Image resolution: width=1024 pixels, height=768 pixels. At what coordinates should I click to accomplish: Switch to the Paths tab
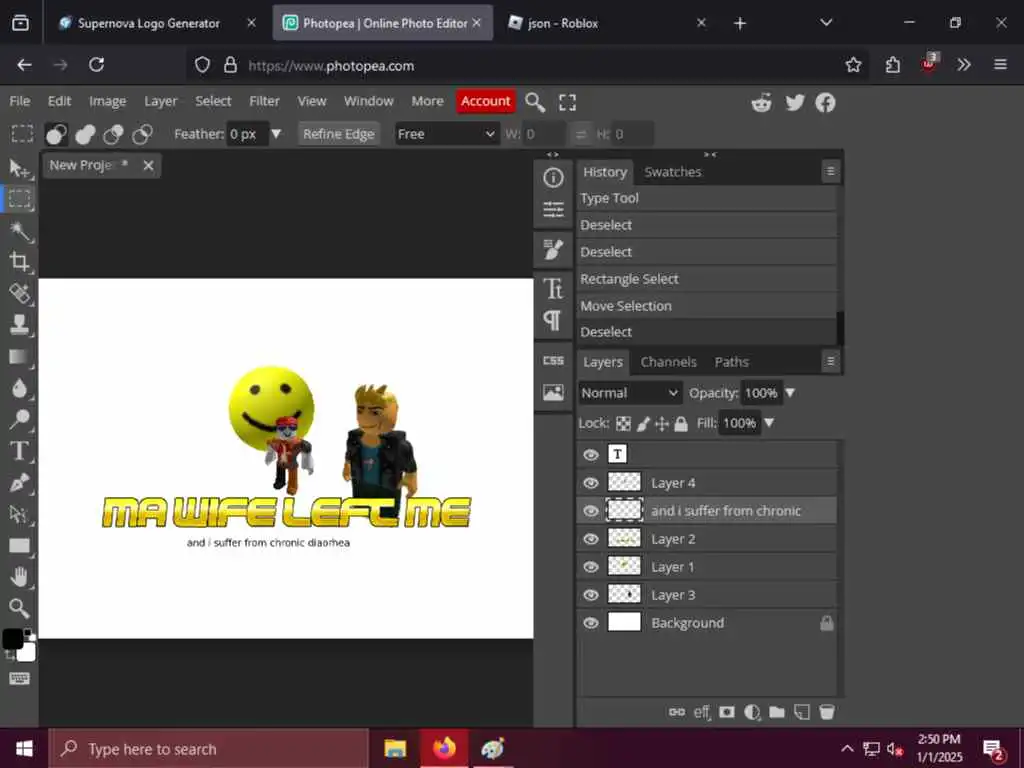coord(731,362)
